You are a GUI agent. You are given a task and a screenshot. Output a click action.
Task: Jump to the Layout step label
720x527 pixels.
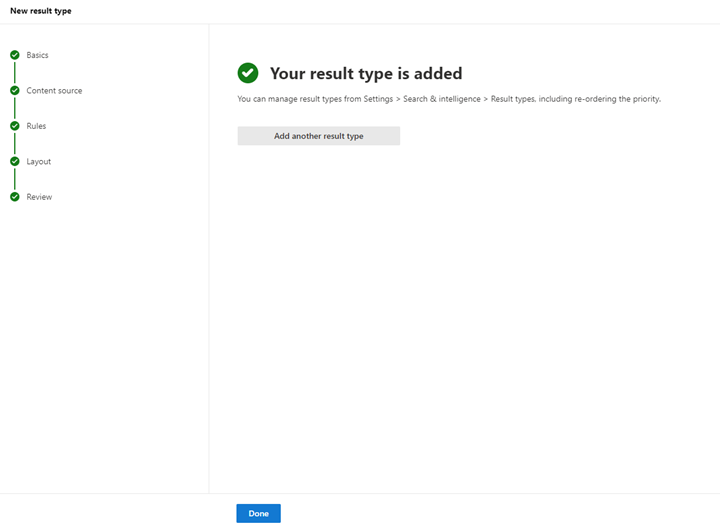click(x=39, y=162)
